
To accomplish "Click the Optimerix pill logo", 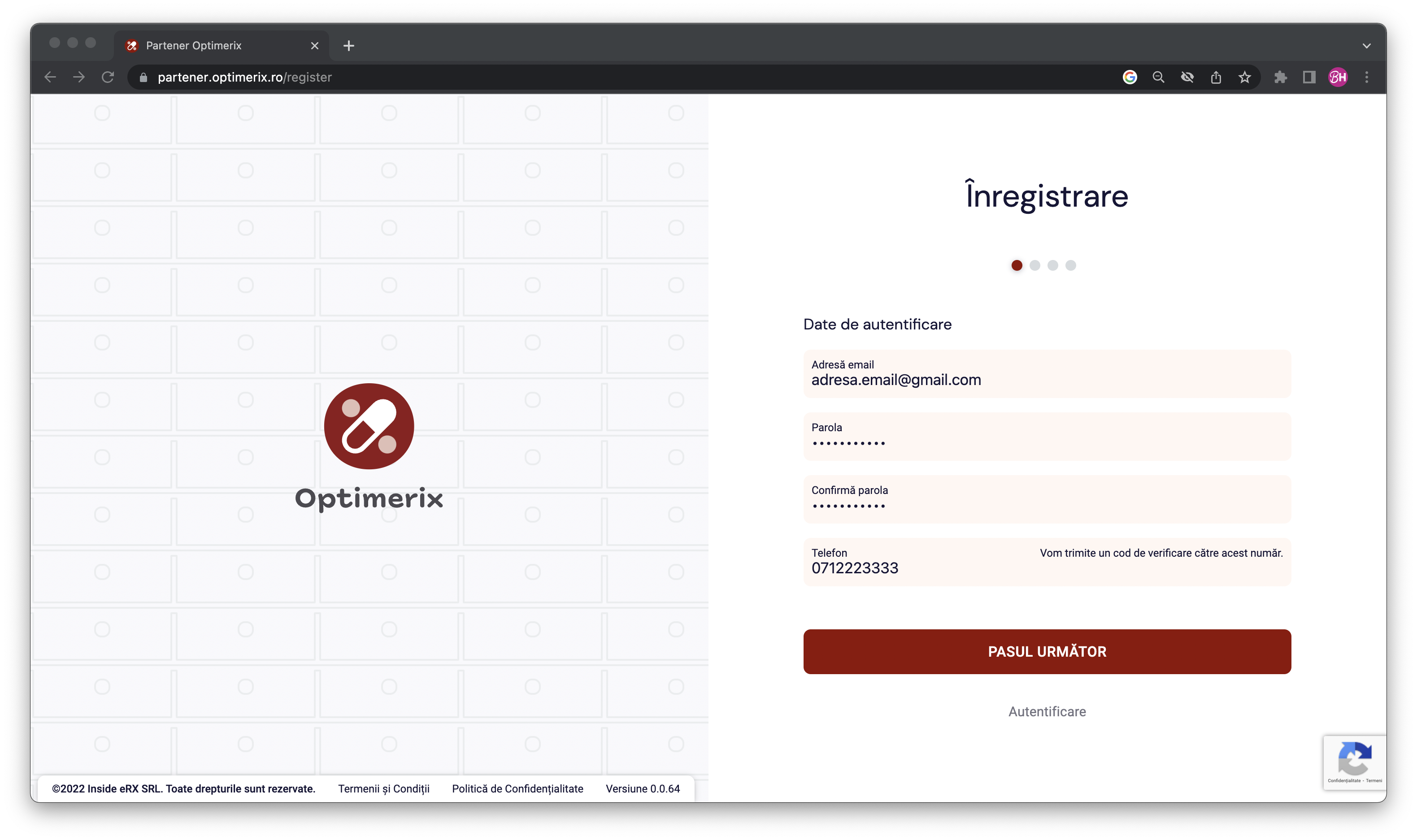I will point(369,426).
